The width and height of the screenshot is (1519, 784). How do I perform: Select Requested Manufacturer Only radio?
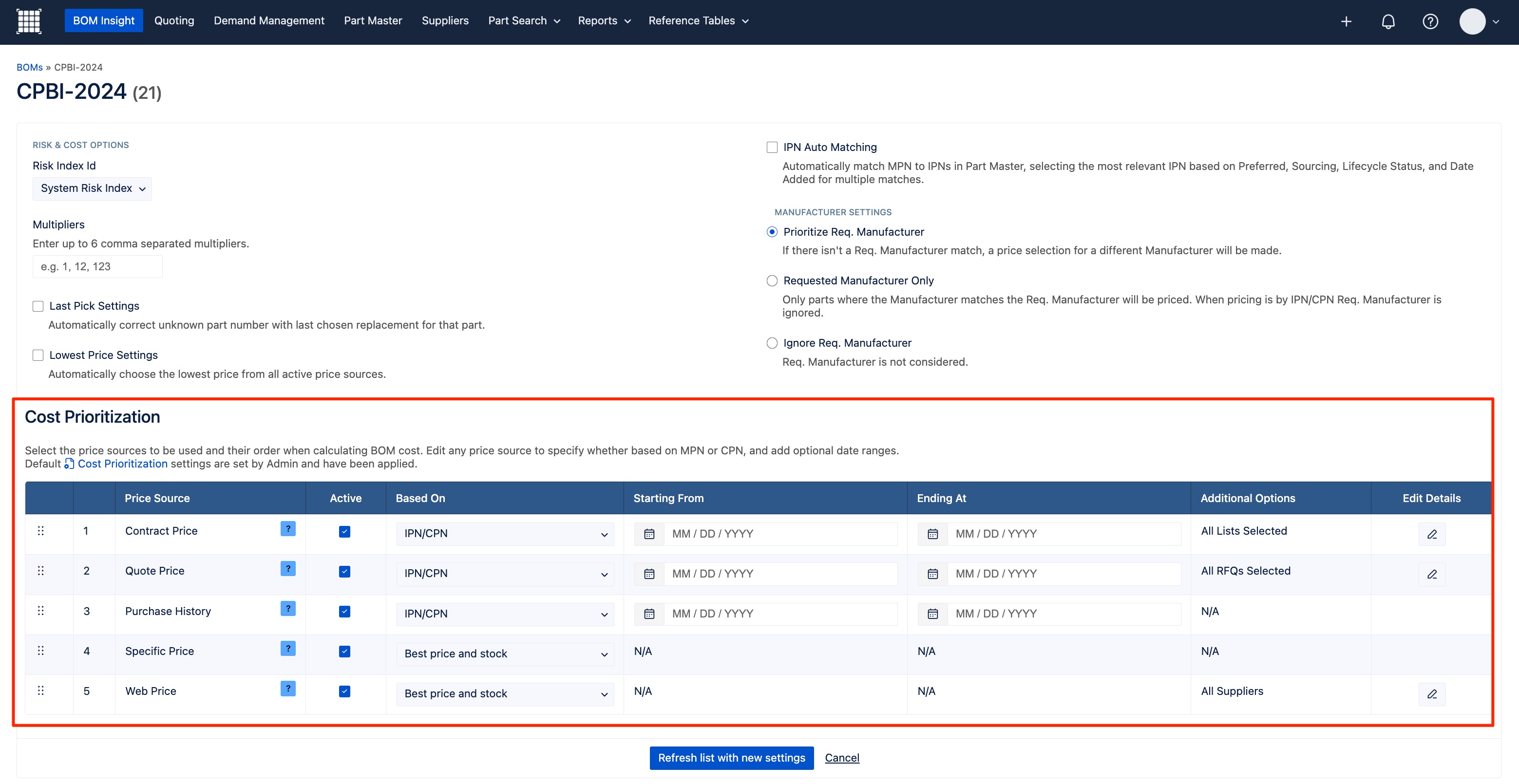[x=772, y=281]
